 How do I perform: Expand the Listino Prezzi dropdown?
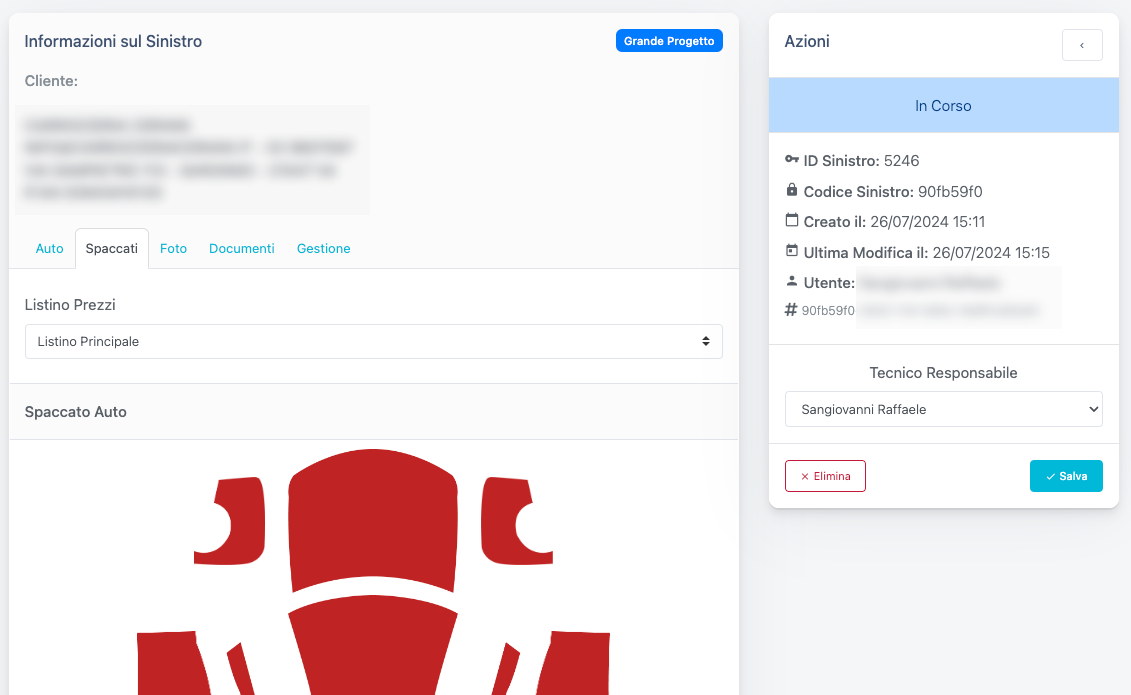click(373, 342)
